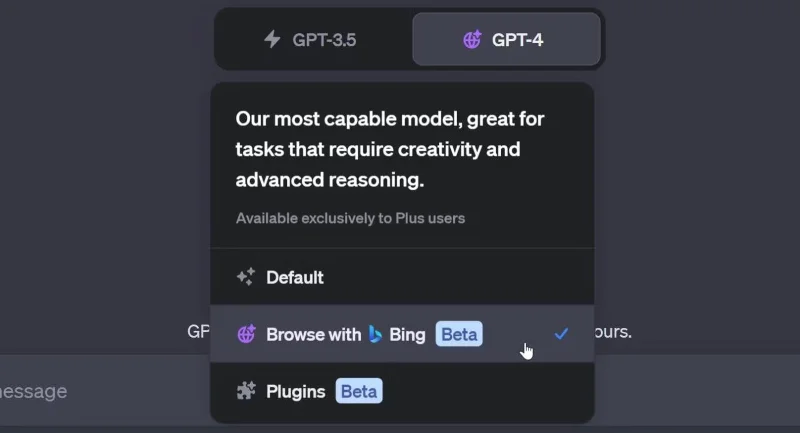800x433 pixels.
Task: Click the Plugins label text
Action: [295, 392]
